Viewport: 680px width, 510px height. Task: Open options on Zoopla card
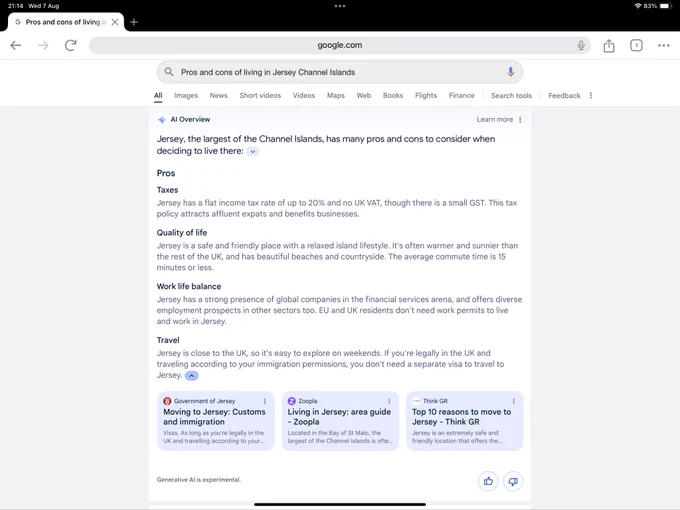point(389,401)
